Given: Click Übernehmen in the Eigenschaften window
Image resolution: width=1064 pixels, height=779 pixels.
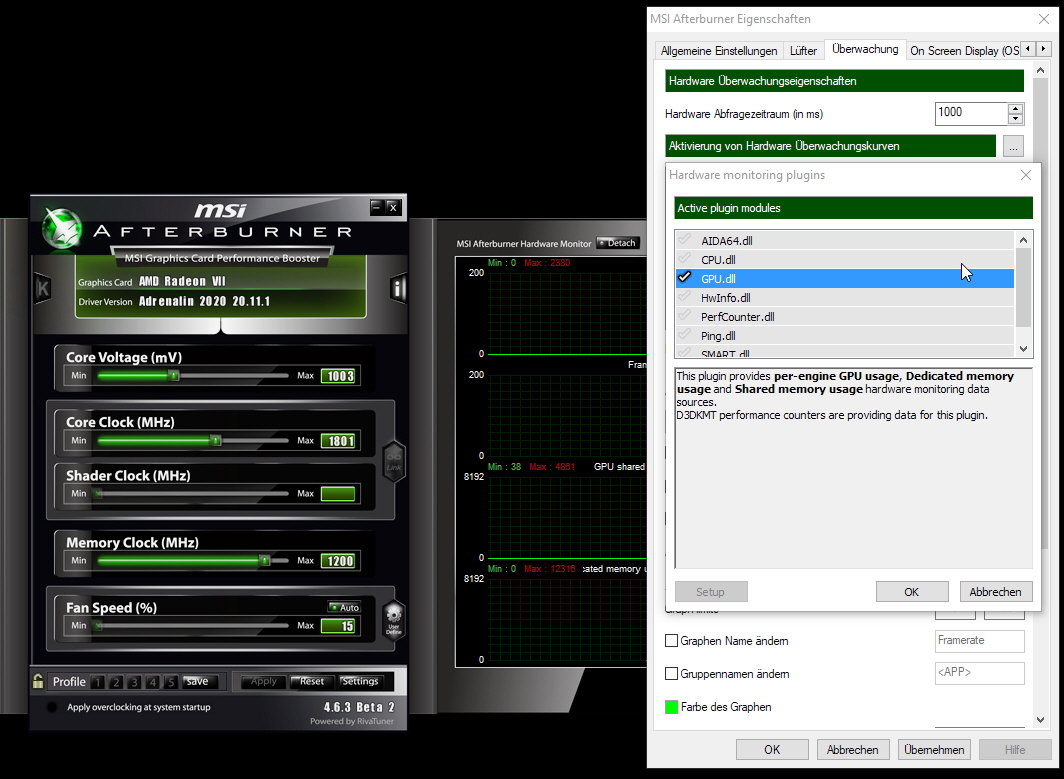Looking at the screenshot, I should tap(934, 750).
